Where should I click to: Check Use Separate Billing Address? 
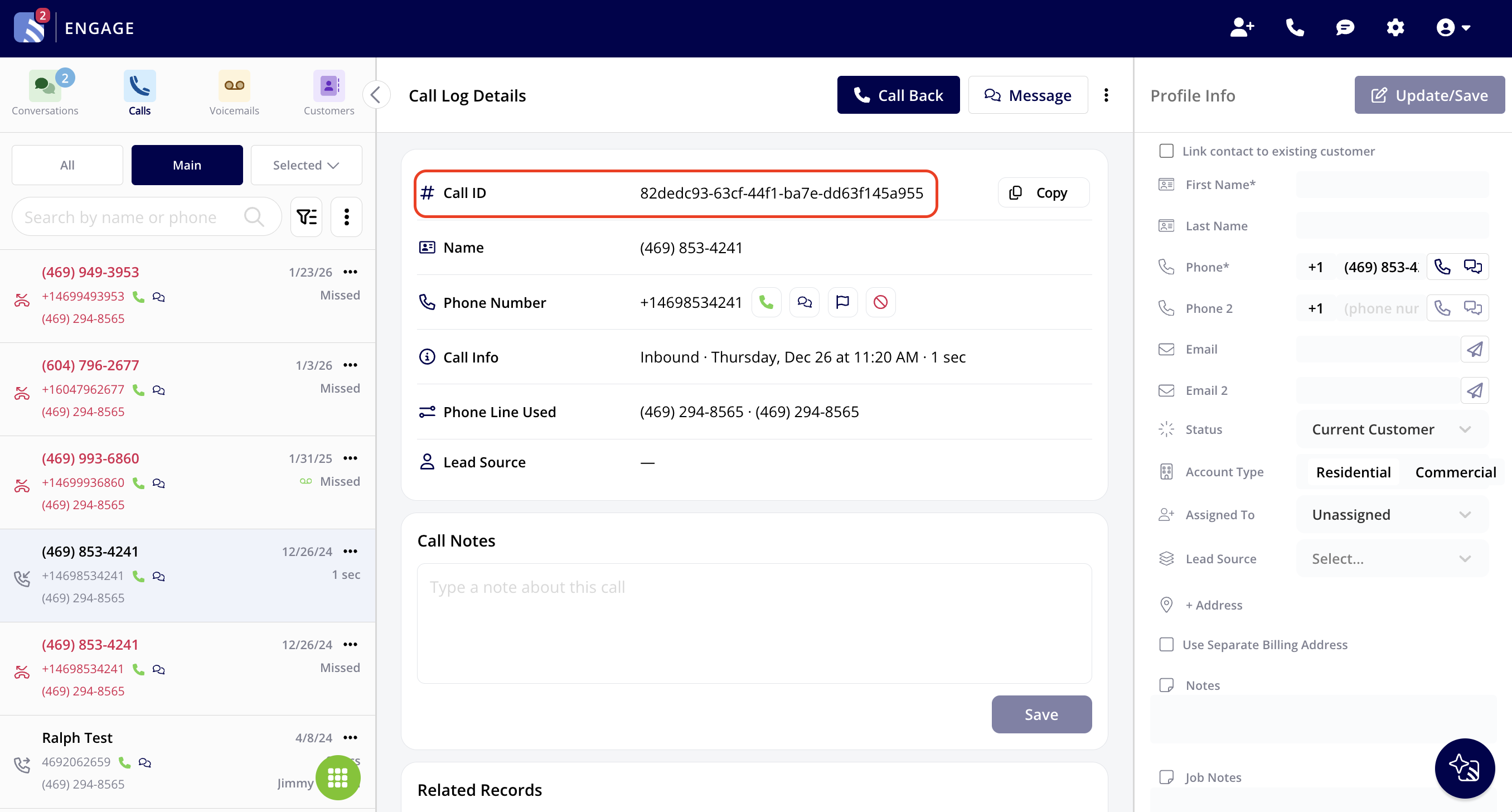(1166, 645)
